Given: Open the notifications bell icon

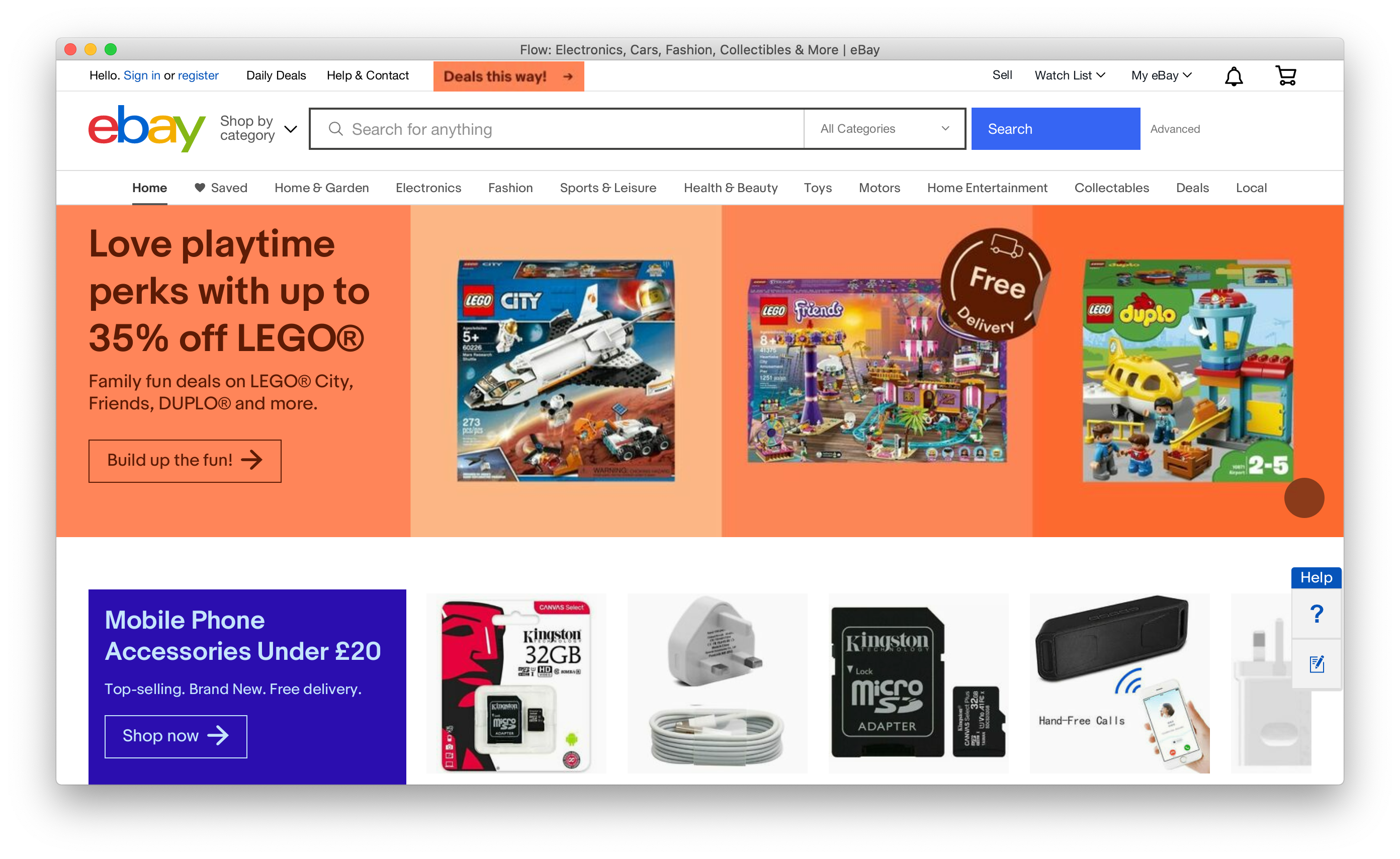Looking at the screenshot, I should click(1234, 76).
